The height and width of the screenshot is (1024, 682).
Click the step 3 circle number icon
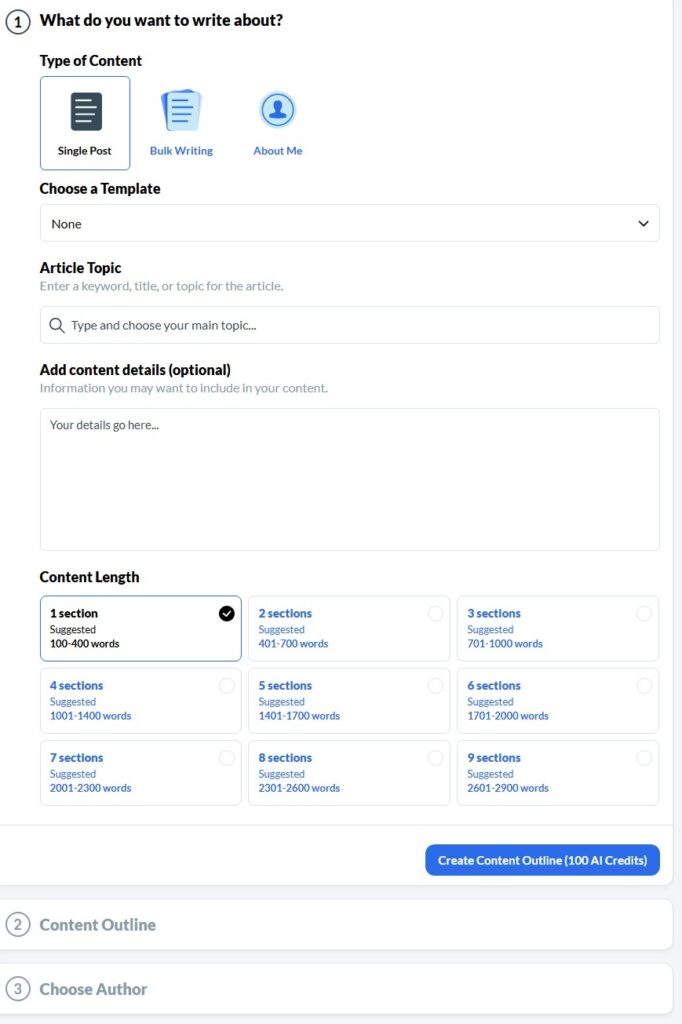18,989
